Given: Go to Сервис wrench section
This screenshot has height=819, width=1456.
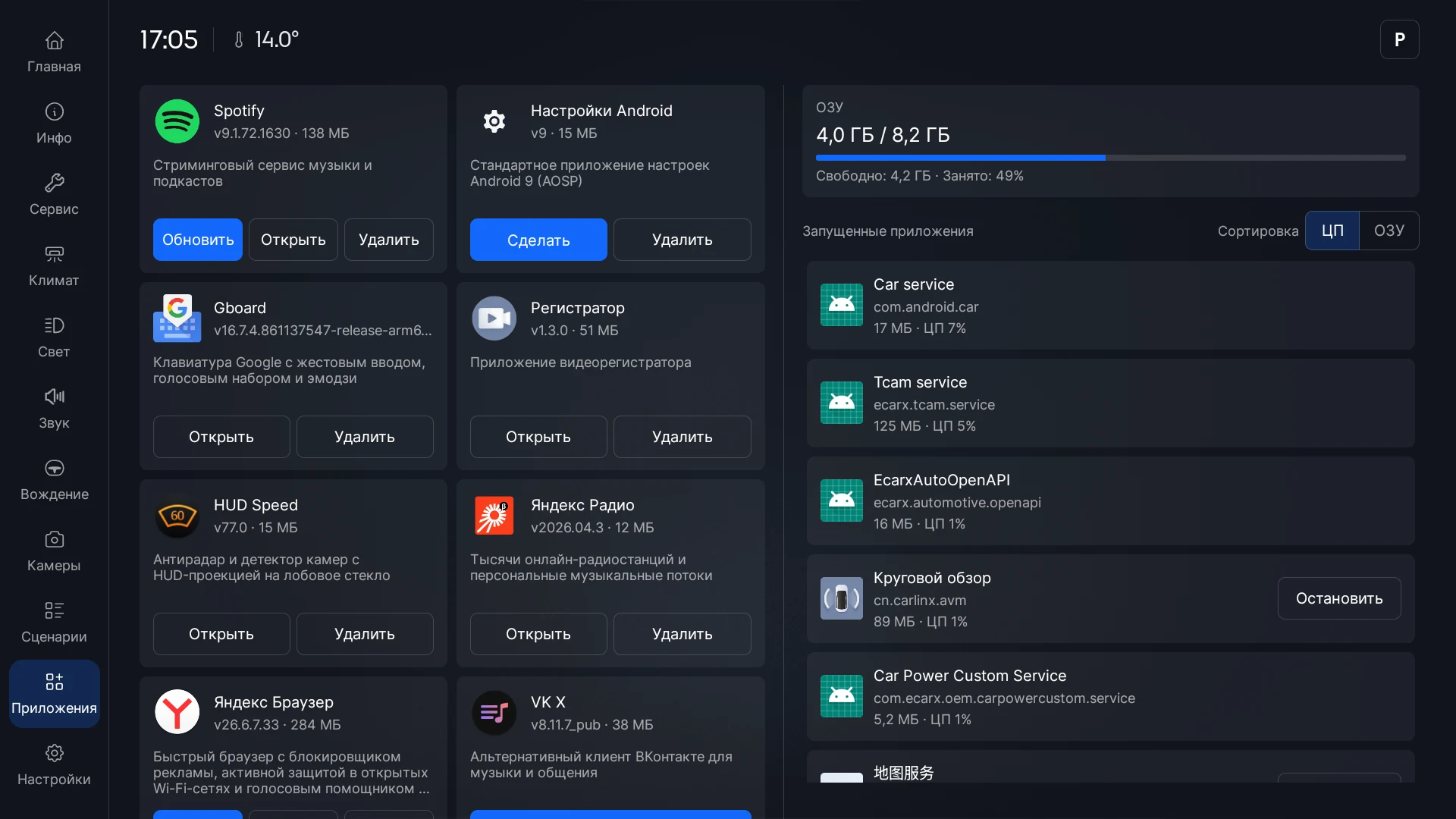Looking at the screenshot, I should click(x=54, y=194).
